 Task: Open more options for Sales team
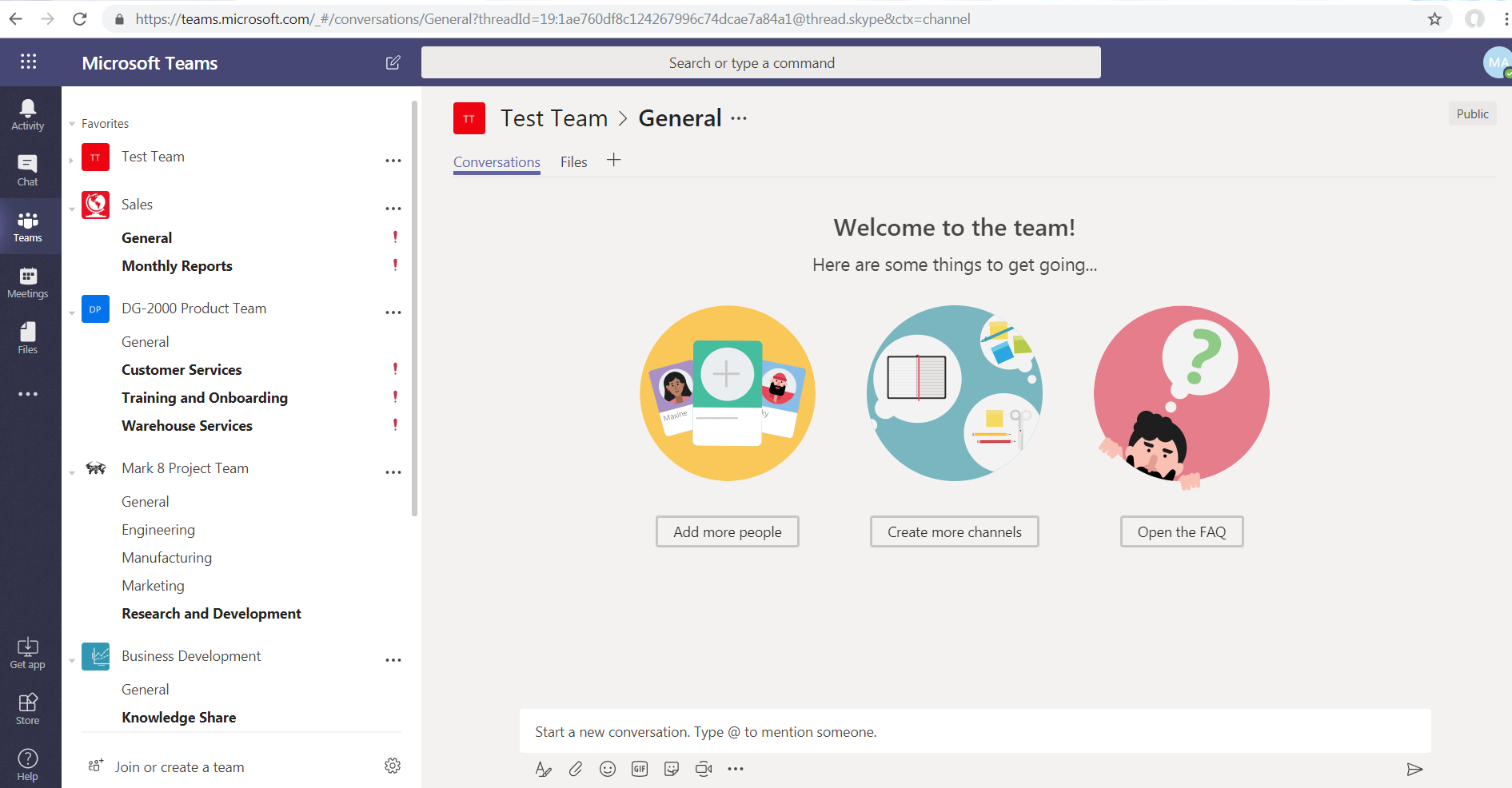pyautogui.click(x=393, y=209)
